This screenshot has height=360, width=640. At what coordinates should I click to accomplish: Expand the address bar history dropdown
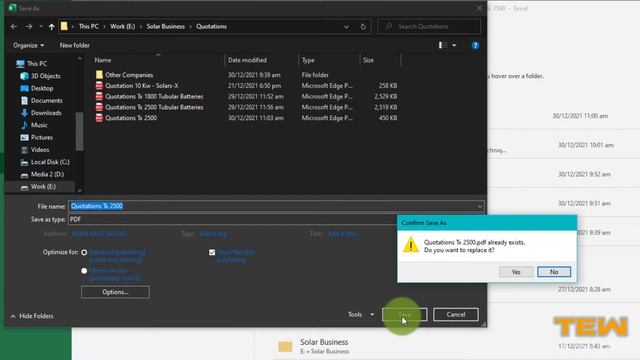(x=346, y=27)
